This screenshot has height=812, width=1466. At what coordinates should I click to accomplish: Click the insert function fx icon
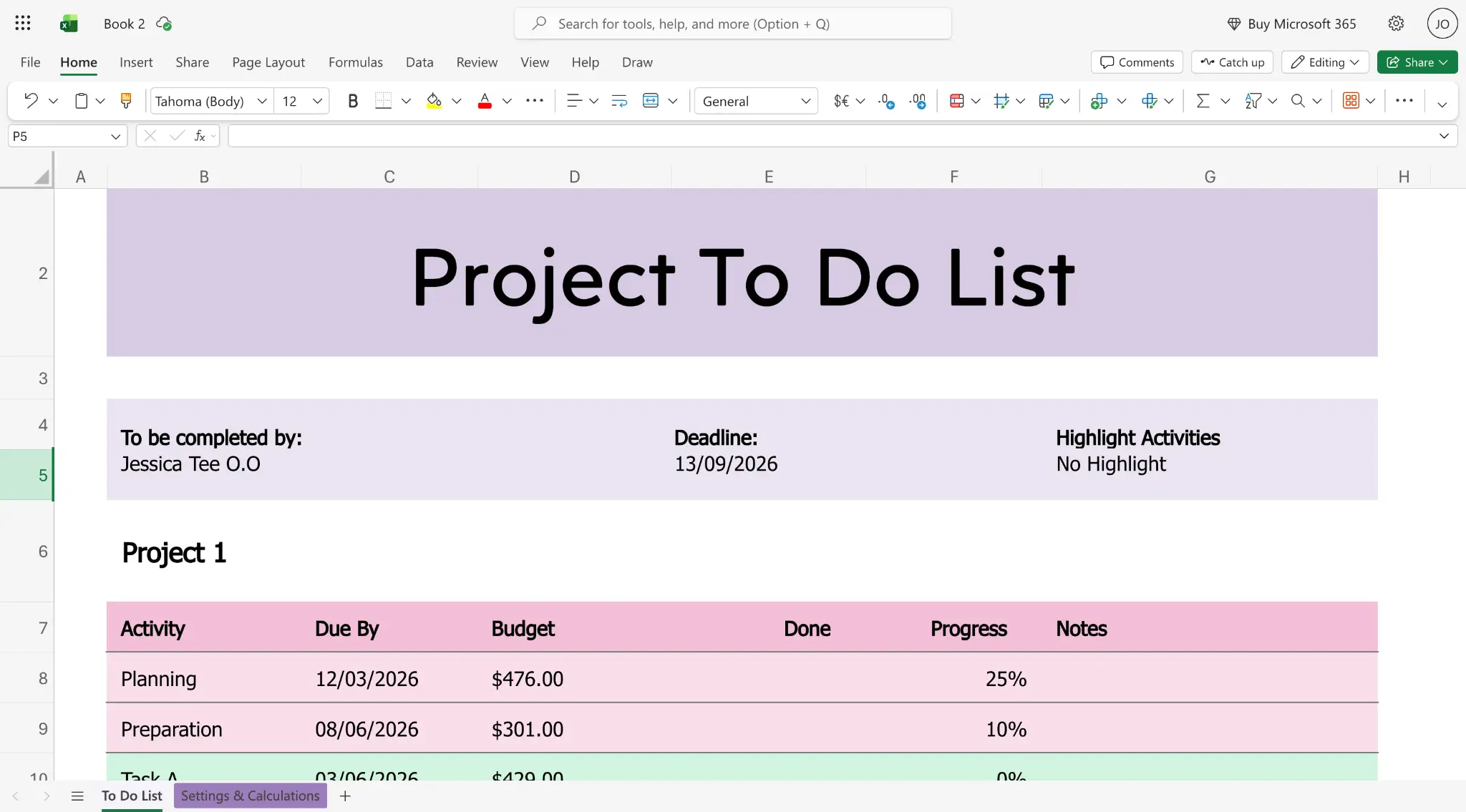click(200, 136)
